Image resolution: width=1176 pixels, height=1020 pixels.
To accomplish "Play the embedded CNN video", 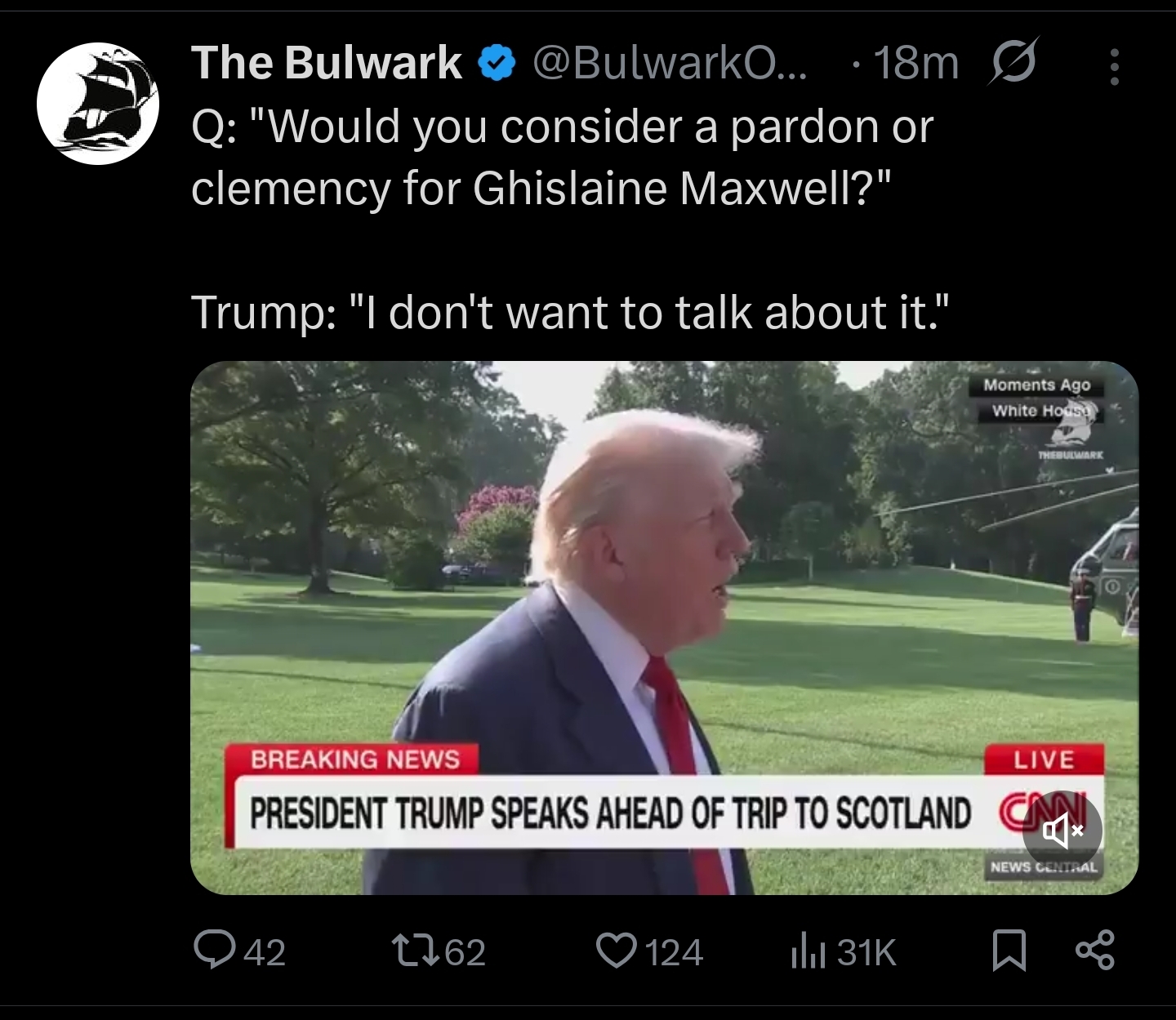I will tap(664, 627).
